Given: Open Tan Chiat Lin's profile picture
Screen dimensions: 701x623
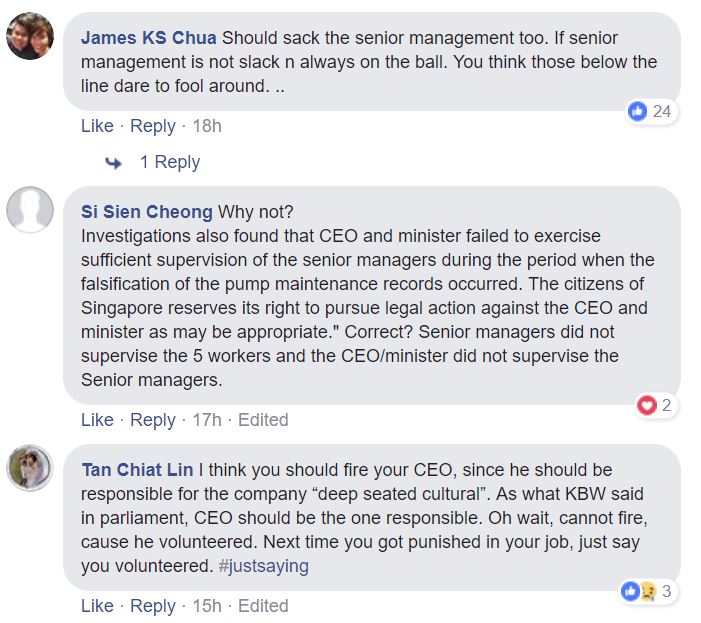Looking at the screenshot, I should (30, 467).
